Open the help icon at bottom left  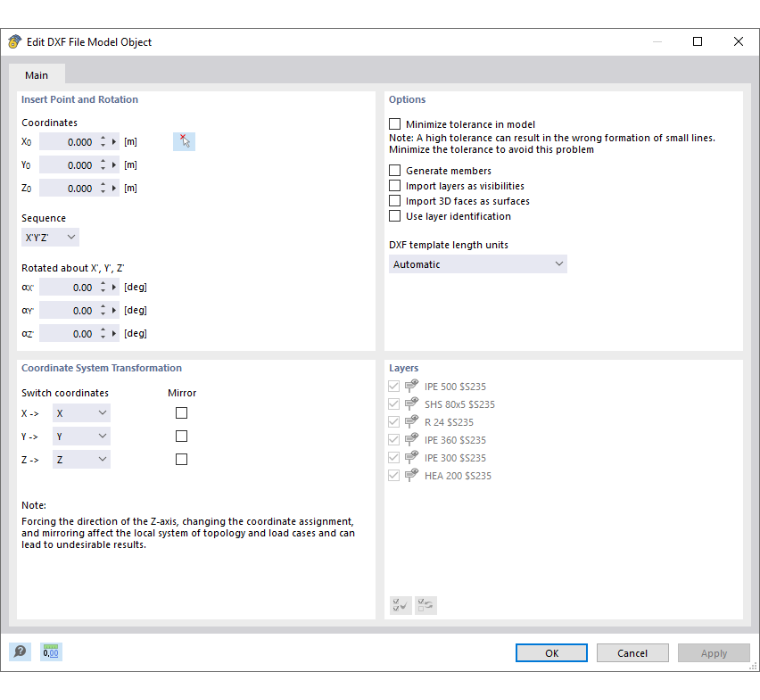coord(20,652)
